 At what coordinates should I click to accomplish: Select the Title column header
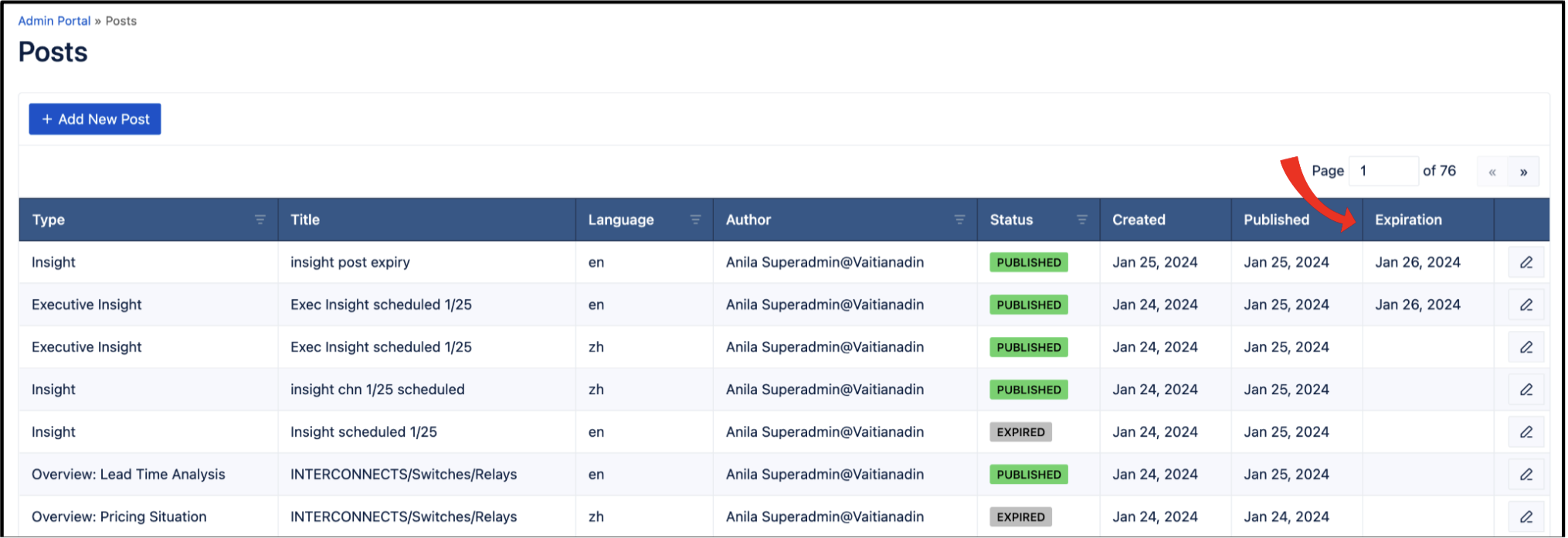(305, 220)
